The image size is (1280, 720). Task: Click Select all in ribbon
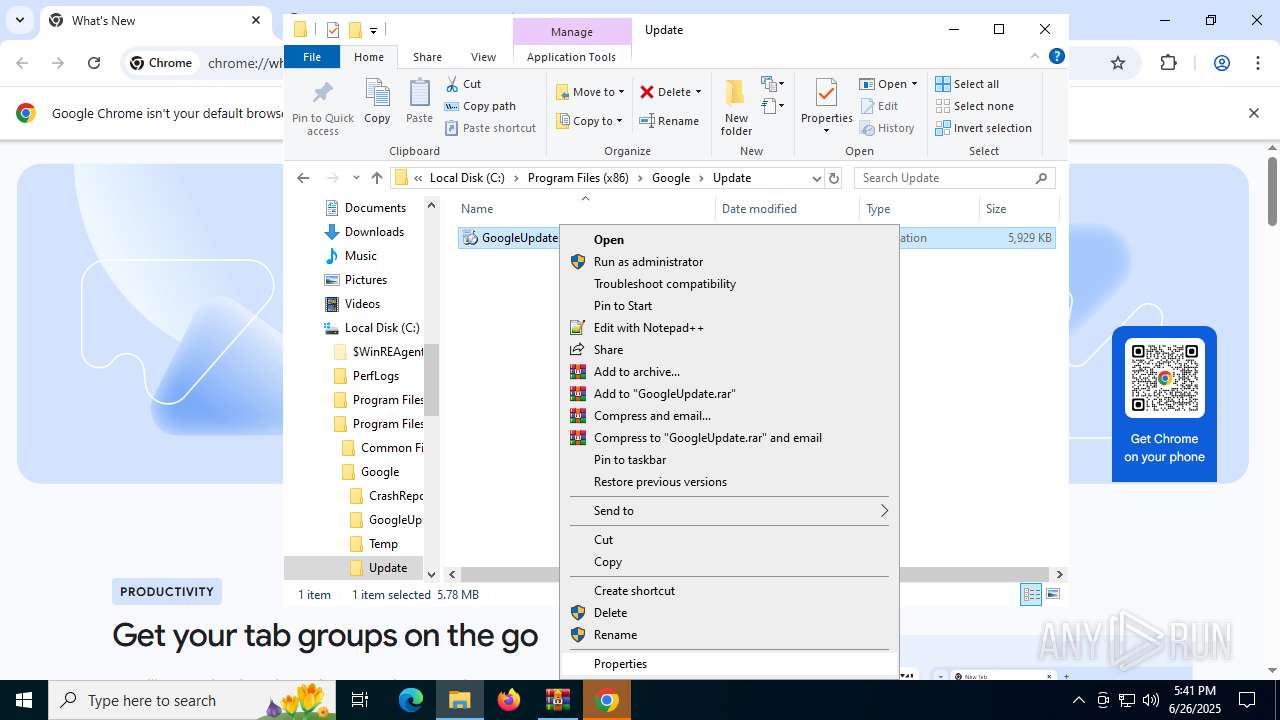click(967, 84)
